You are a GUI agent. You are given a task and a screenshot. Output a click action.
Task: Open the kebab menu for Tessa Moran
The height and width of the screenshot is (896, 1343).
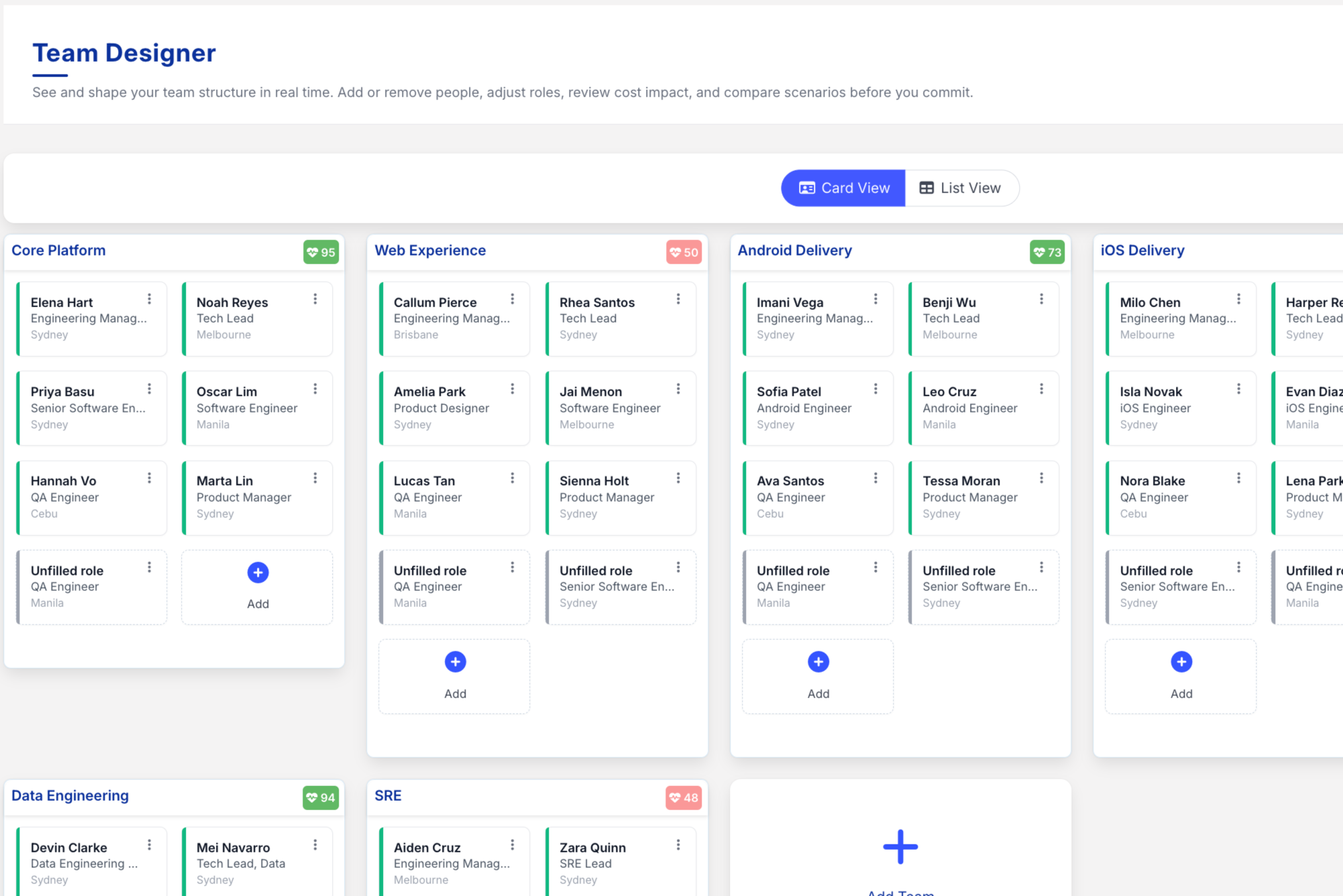coord(1041,478)
